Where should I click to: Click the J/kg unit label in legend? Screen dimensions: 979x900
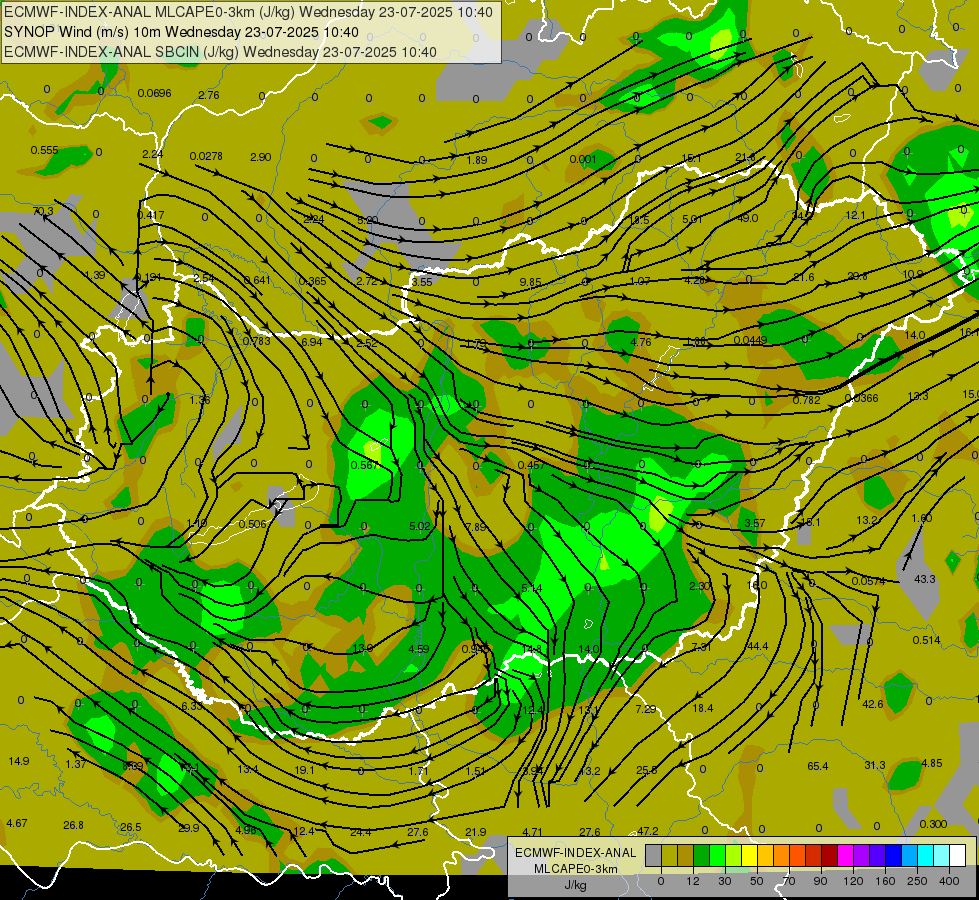(575, 885)
